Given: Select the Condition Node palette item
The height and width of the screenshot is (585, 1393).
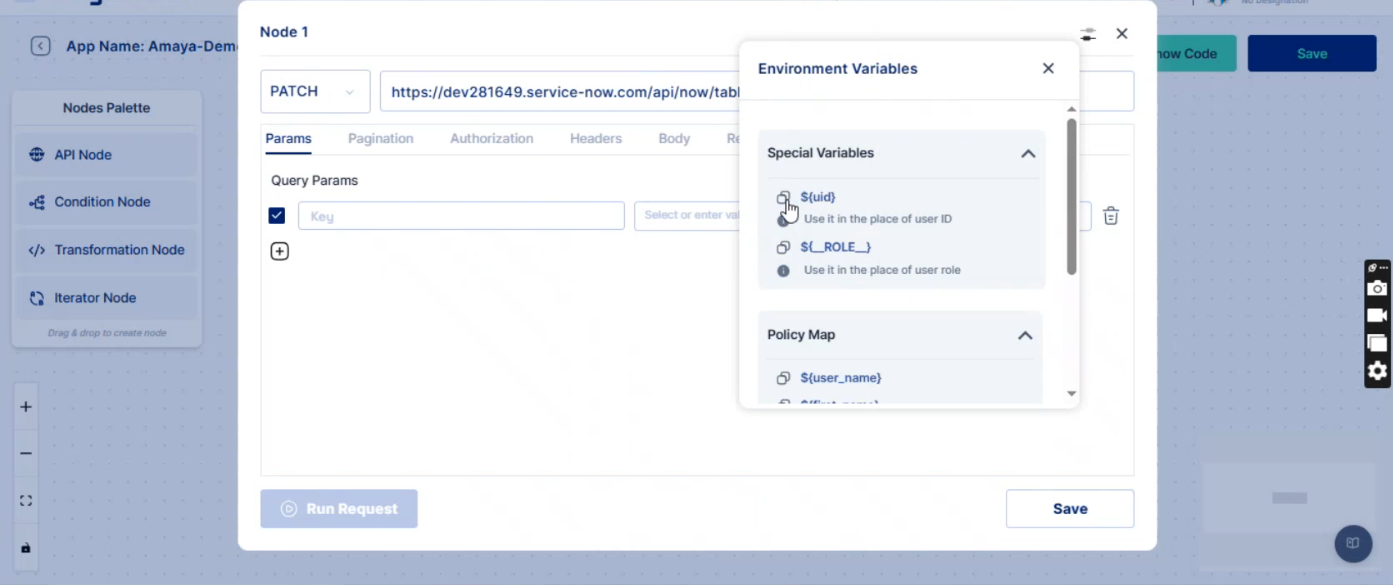Looking at the screenshot, I should pyautogui.click(x=106, y=202).
